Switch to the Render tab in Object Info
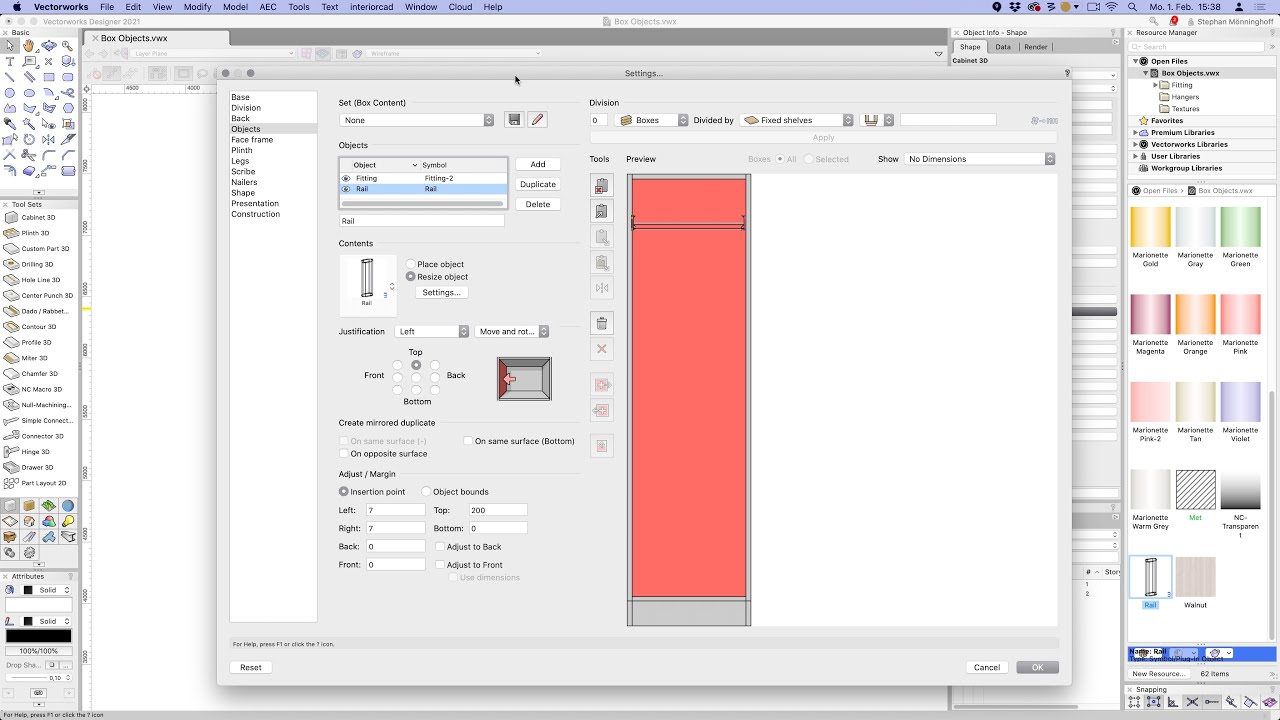The image size is (1280, 720). pos(1036,47)
